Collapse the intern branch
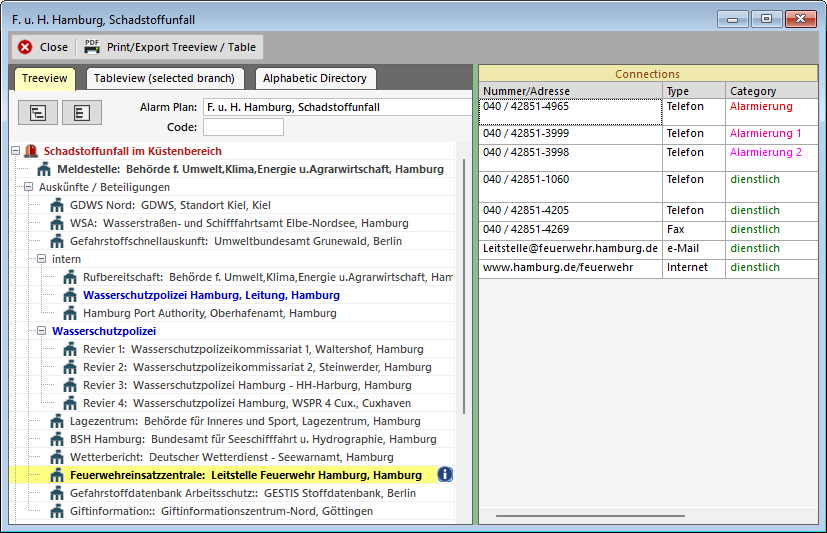This screenshot has height=533, width=827. pyautogui.click(x=42, y=259)
